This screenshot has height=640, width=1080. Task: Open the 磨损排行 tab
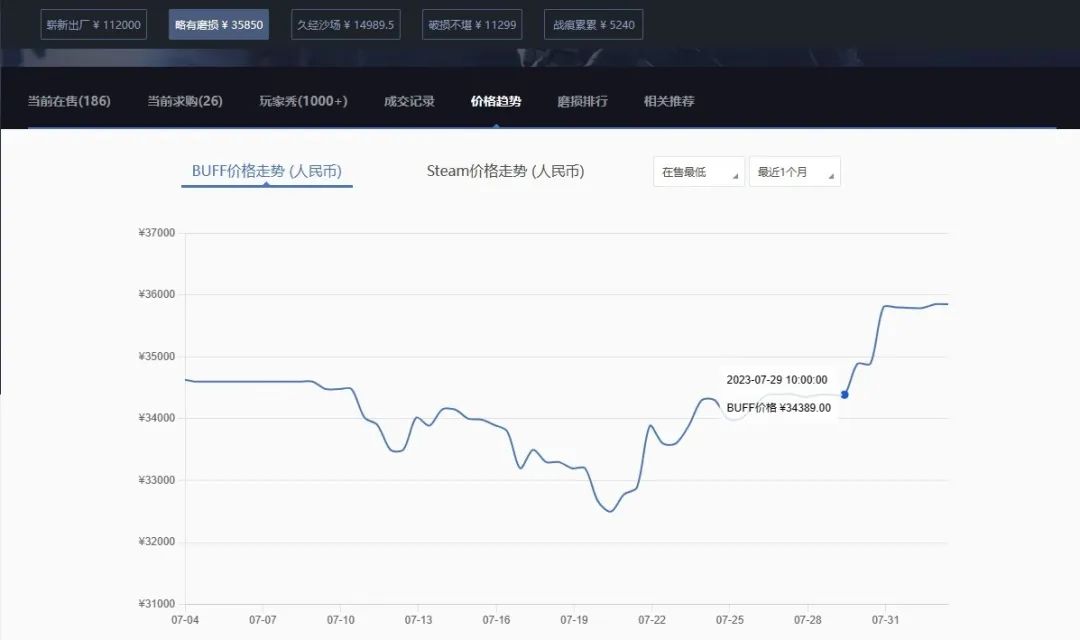pyautogui.click(x=580, y=101)
